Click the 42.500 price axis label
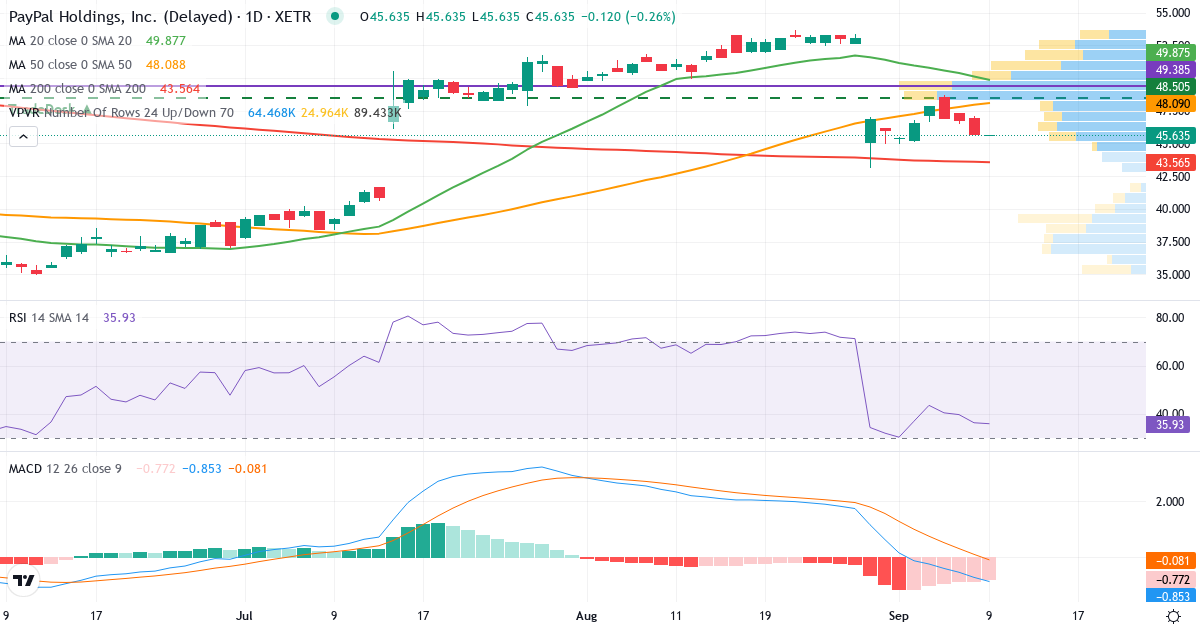The height and width of the screenshot is (630, 1200). click(x=1171, y=176)
